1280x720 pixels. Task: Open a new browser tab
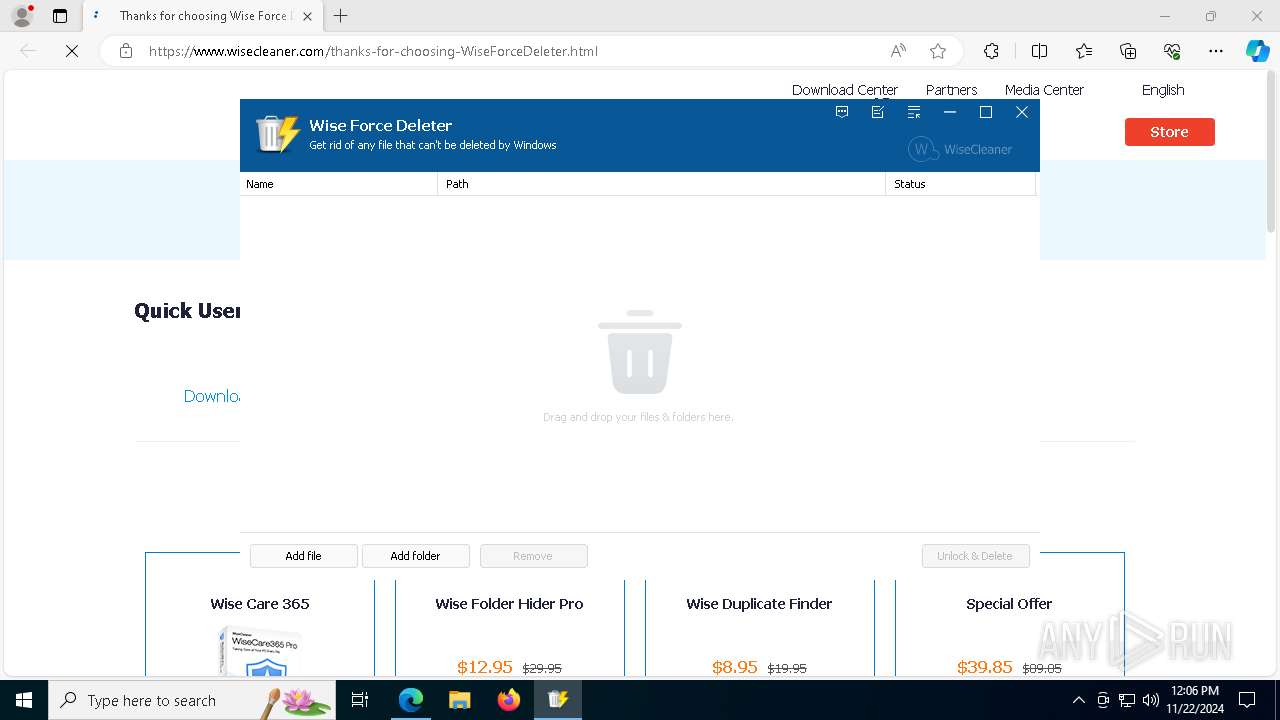[341, 16]
